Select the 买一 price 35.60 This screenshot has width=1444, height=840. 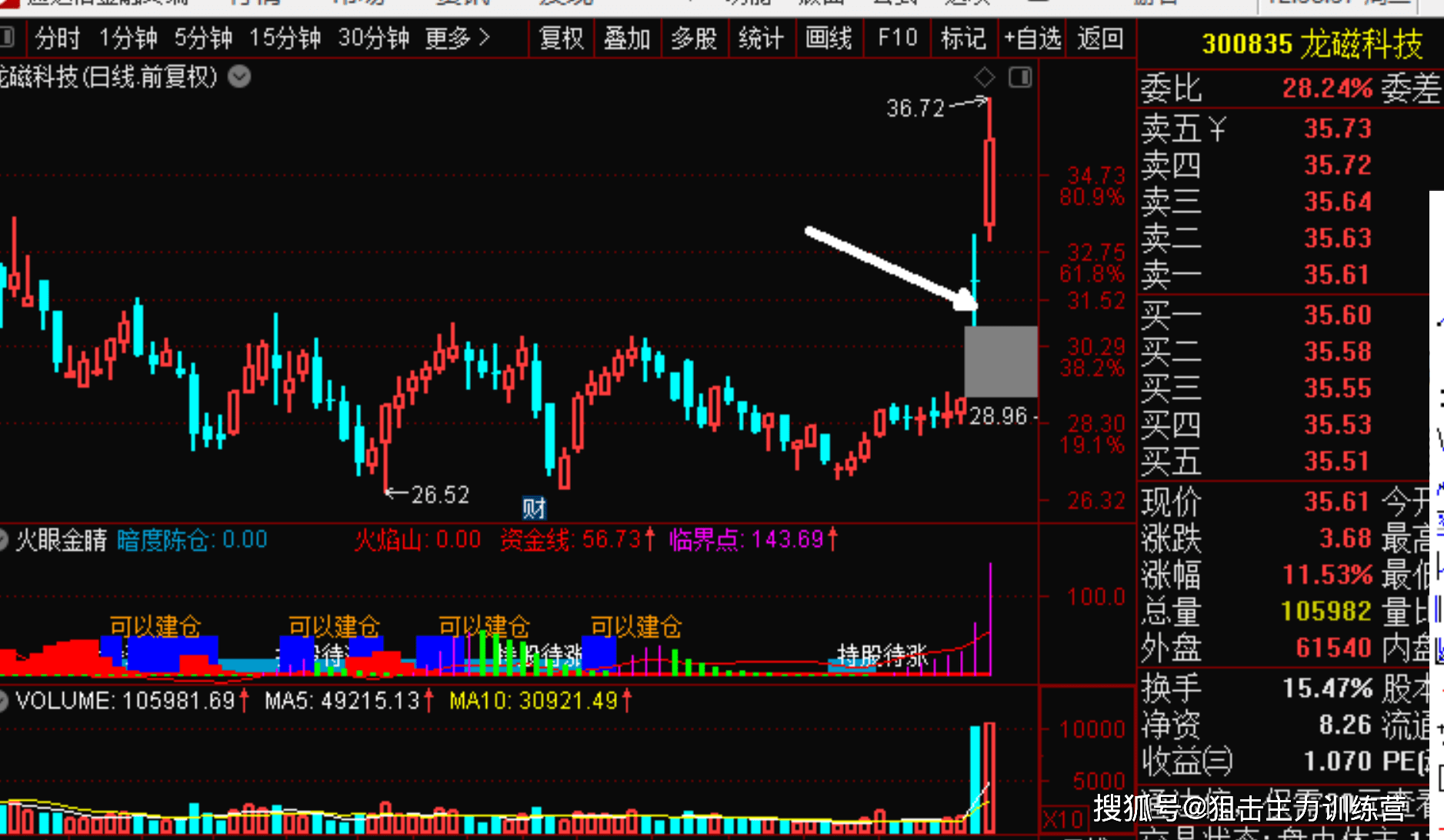coord(1338,315)
